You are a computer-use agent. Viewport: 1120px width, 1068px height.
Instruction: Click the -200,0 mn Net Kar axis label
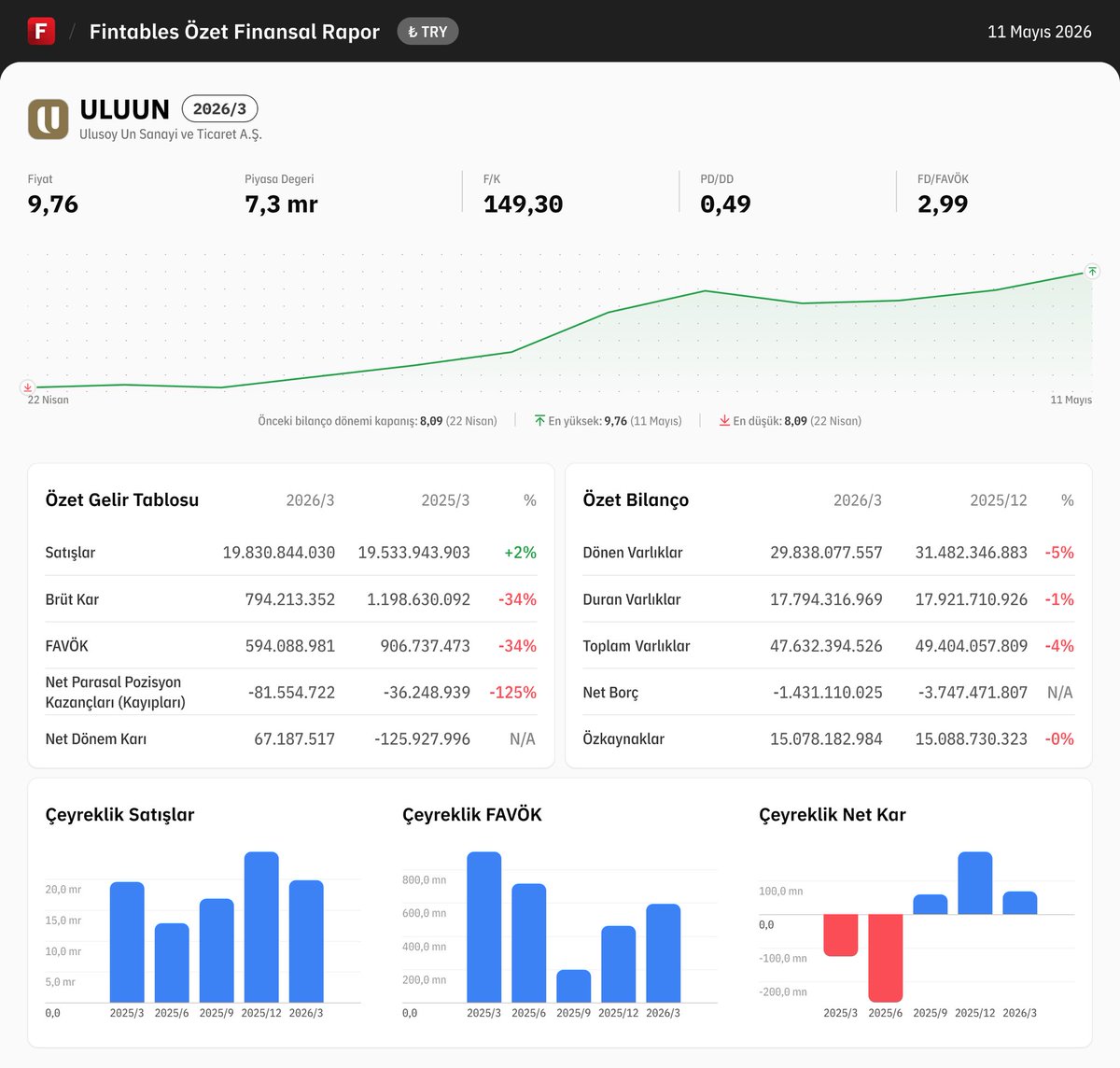point(783,992)
